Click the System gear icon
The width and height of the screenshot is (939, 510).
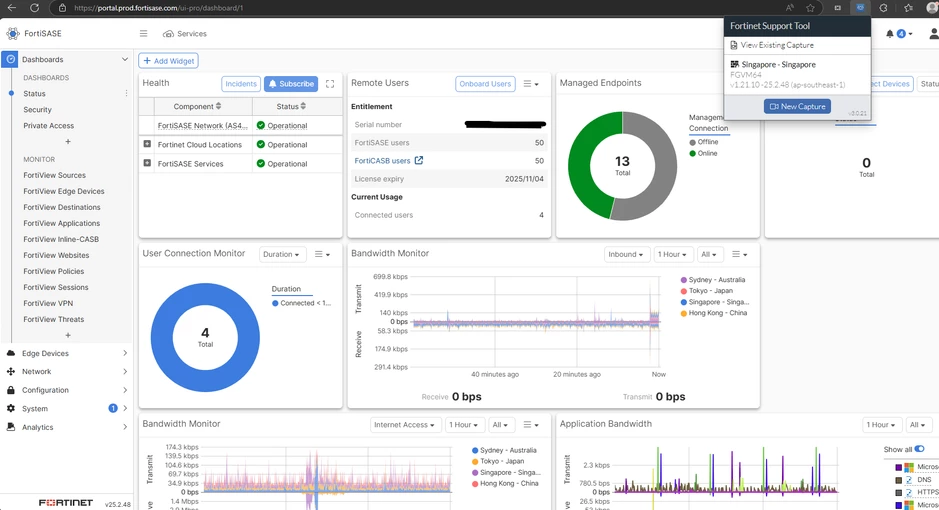11,408
